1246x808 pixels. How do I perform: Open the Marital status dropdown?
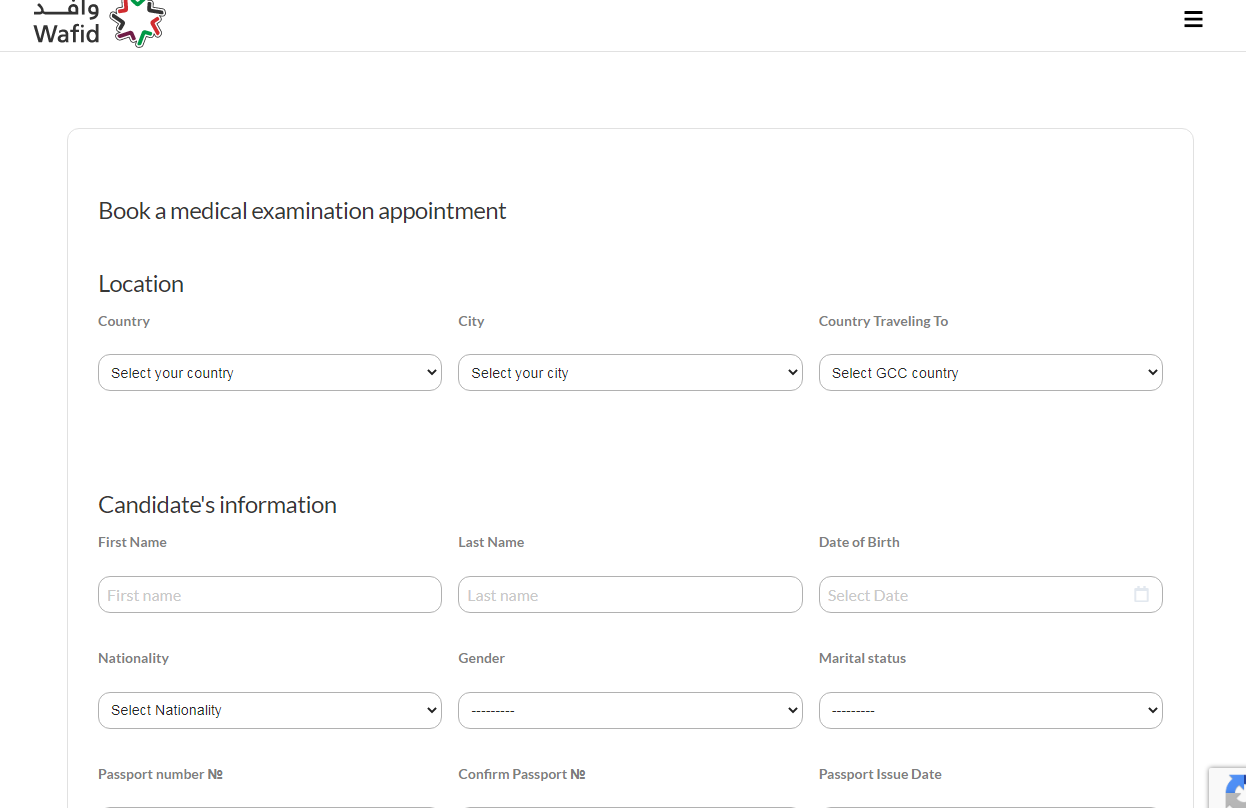click(x=990, y=710)
